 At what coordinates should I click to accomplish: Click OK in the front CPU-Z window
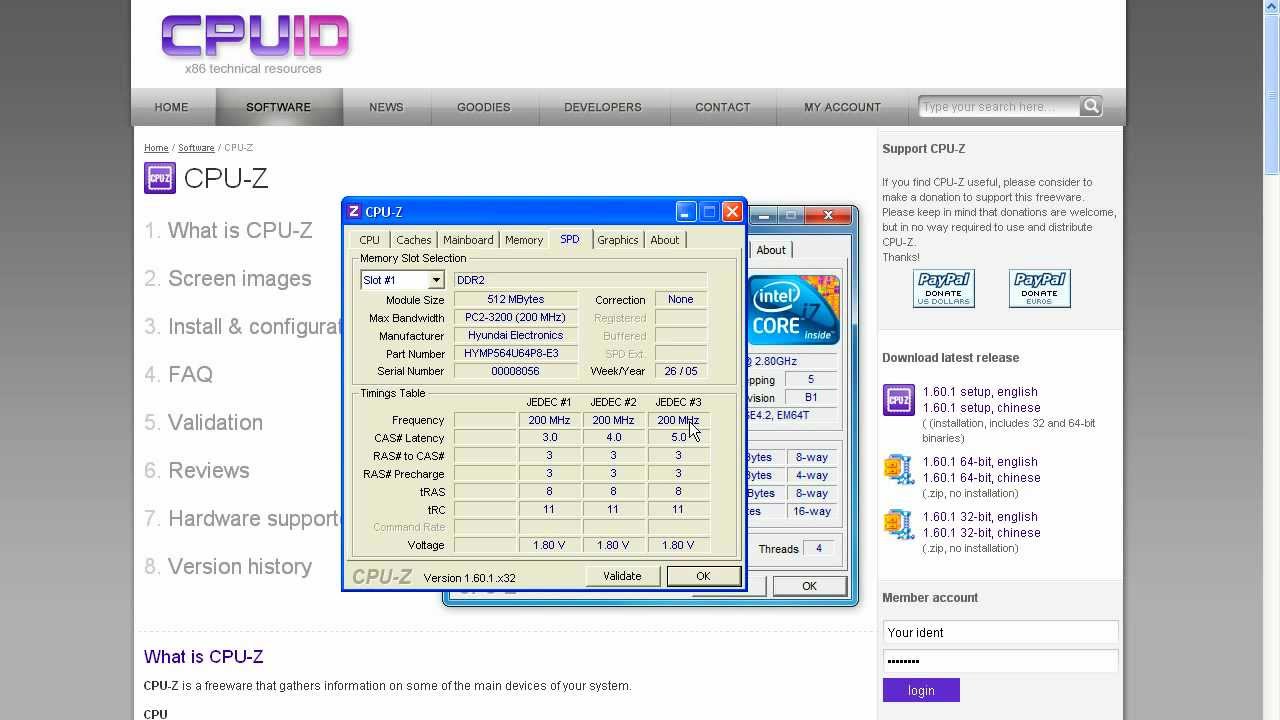[x=703, y=576]
